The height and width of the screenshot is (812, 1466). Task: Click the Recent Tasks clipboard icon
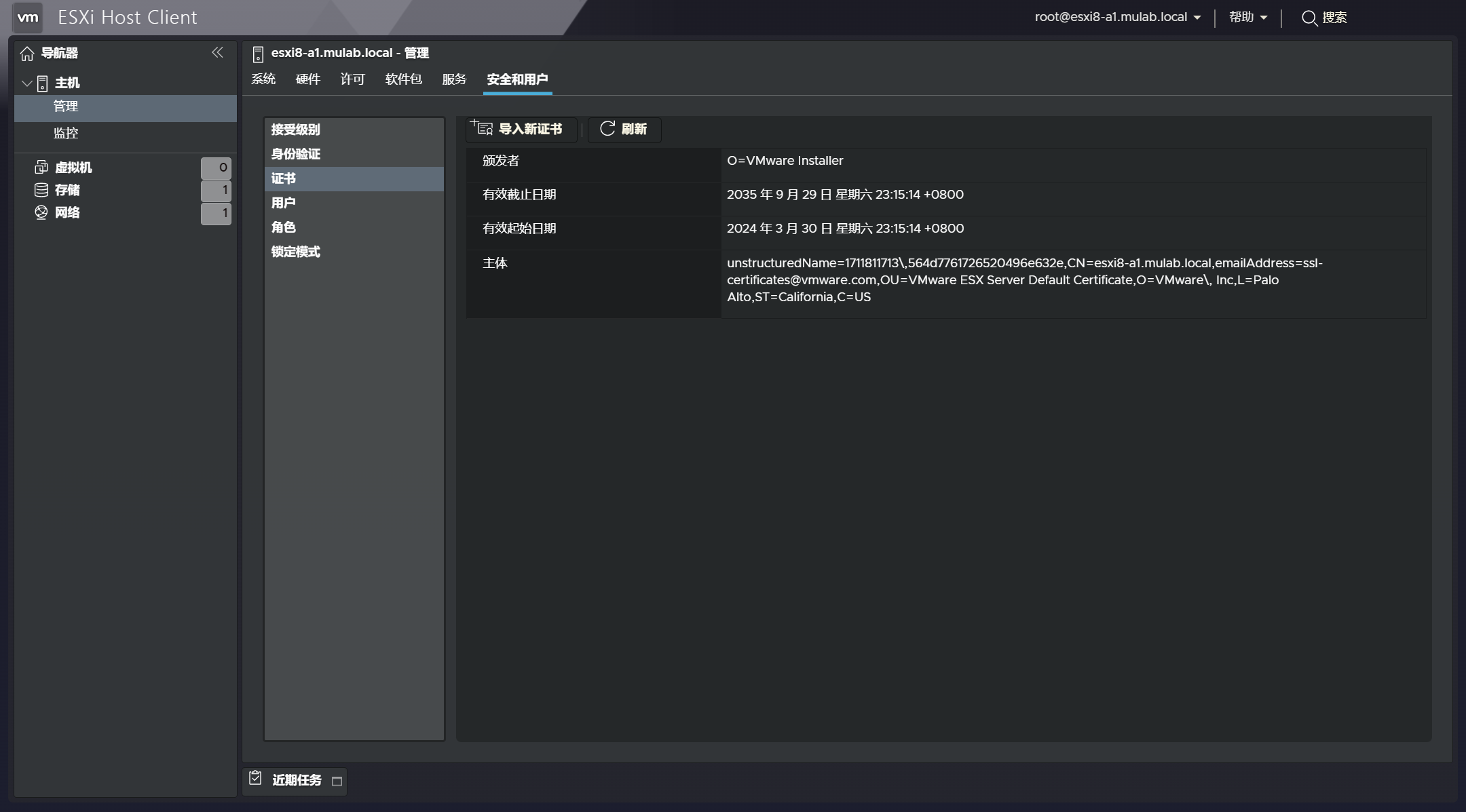click(x=255, y=778)
